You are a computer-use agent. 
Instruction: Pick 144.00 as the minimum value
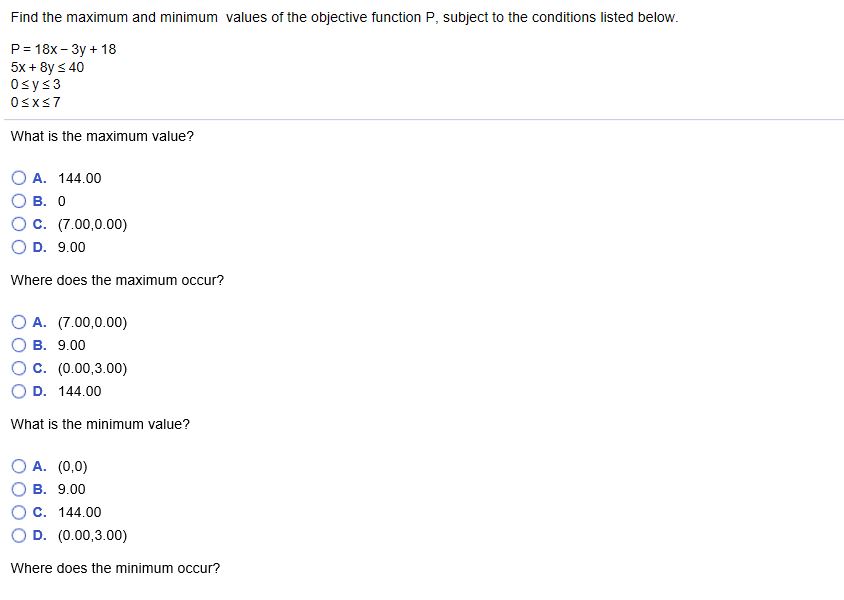tap(19, 512)
